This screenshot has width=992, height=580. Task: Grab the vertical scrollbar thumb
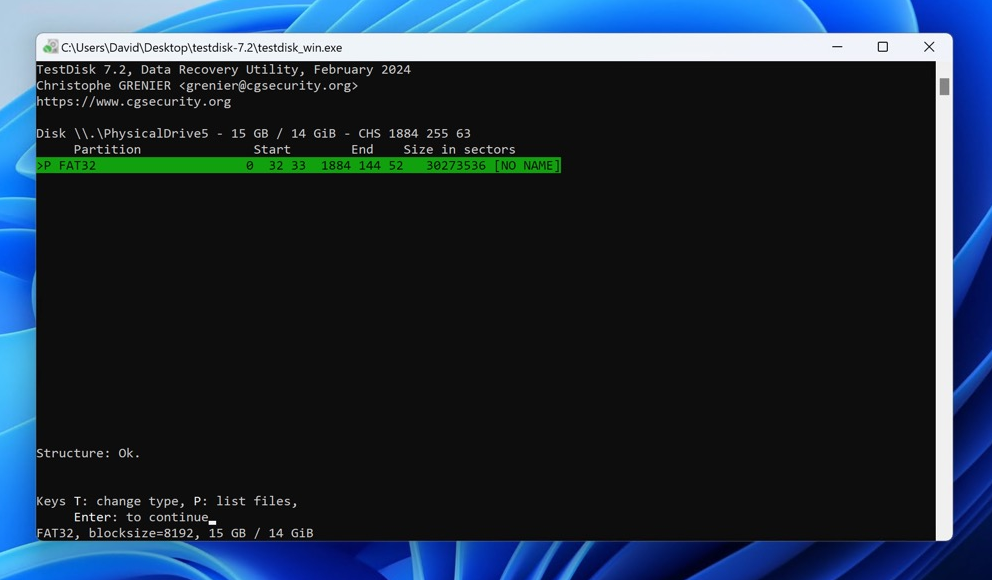(x=944, y=87)
